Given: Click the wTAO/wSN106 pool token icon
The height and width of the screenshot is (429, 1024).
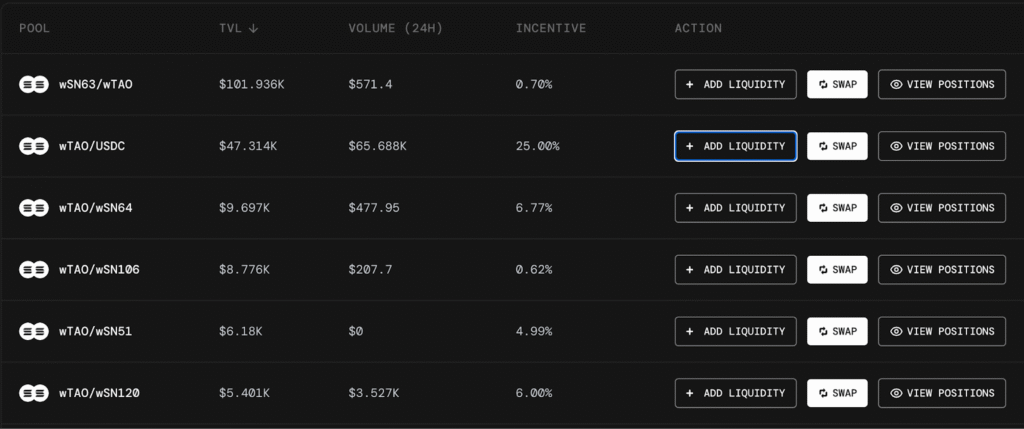Looking at the screenshot, I should pyautogui.click(x=33, y=270).
